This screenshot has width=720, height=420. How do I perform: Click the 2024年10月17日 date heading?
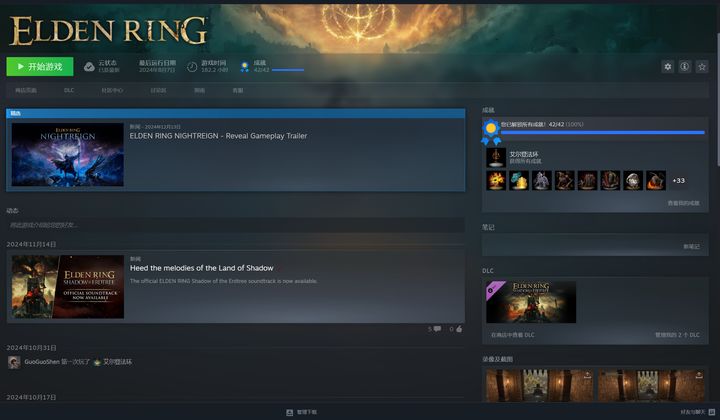pyautogui.click(x=31, y=398)
